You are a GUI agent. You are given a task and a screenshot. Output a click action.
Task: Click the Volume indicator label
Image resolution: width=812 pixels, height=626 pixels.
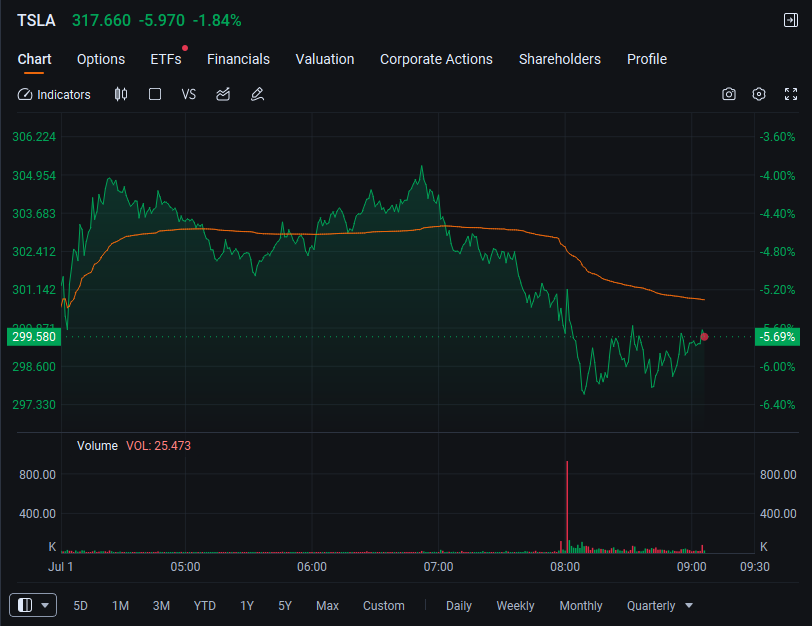(97, 446)
